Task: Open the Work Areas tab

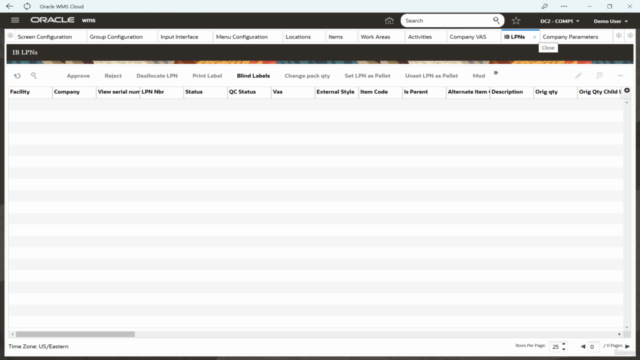Action: (x=375, y=37)
